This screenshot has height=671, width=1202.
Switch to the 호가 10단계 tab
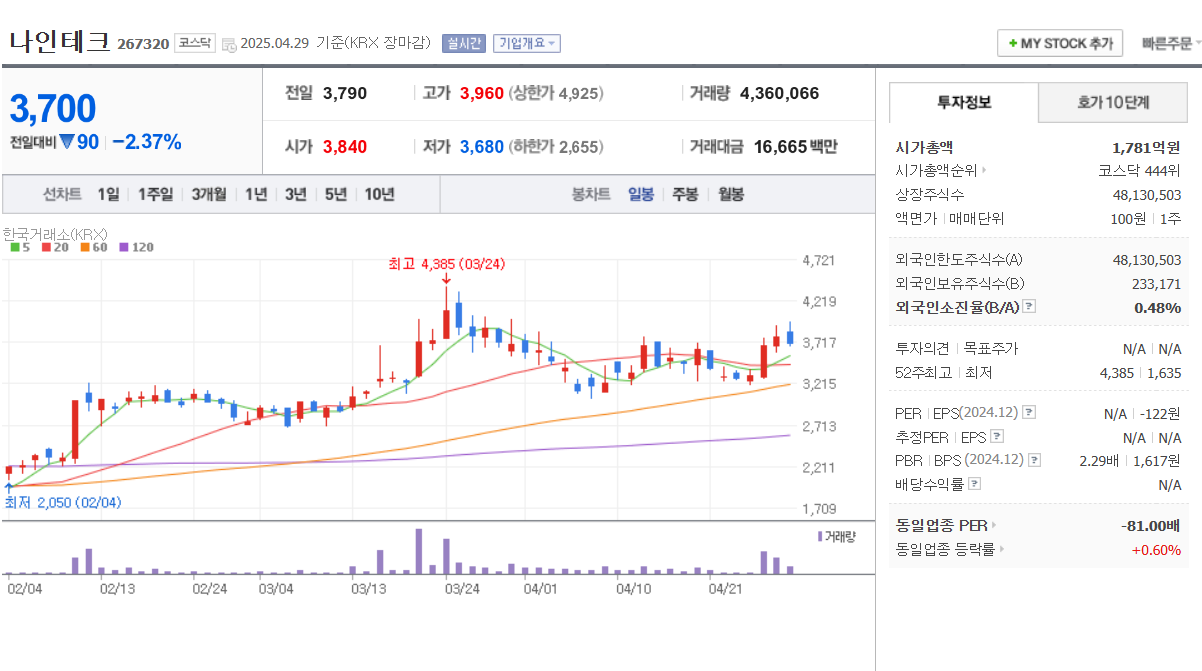pos(1112,102)
